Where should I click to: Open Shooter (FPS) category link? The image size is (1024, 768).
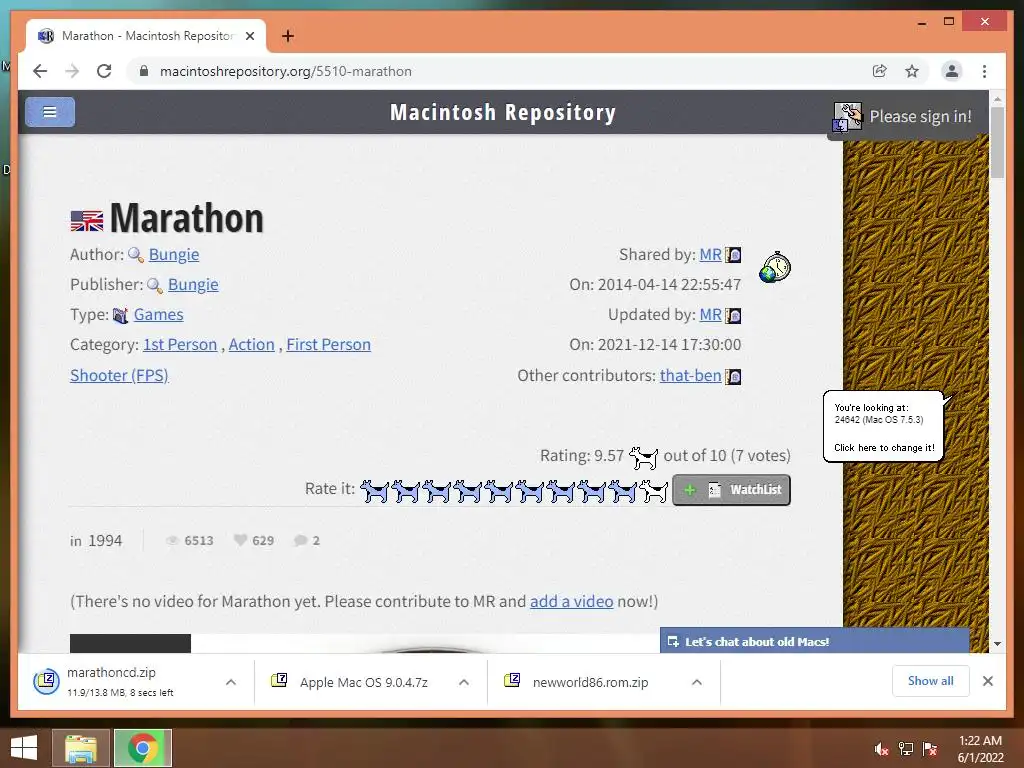pos(120,376)
